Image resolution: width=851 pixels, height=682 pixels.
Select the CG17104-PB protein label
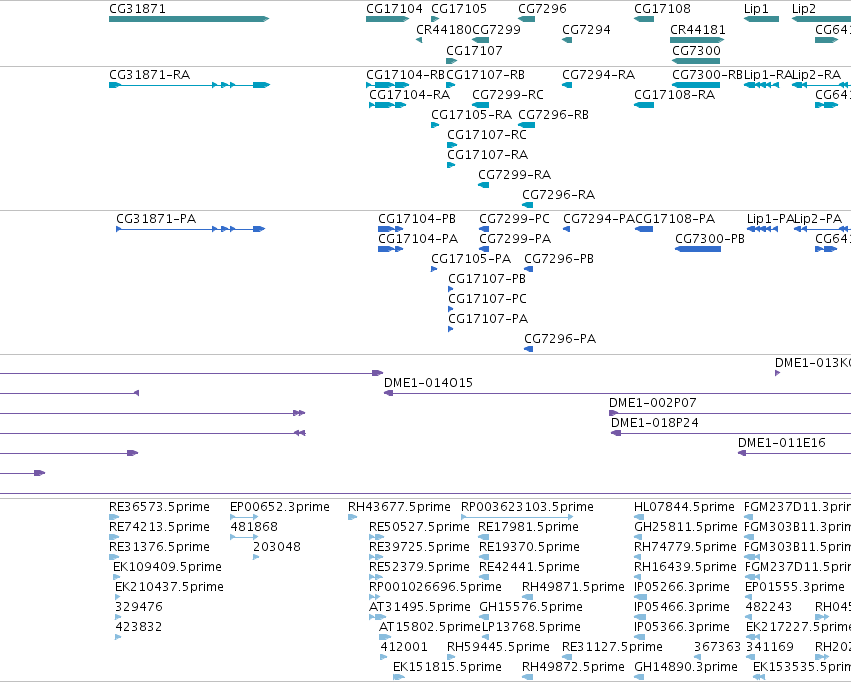click(417, 219)
